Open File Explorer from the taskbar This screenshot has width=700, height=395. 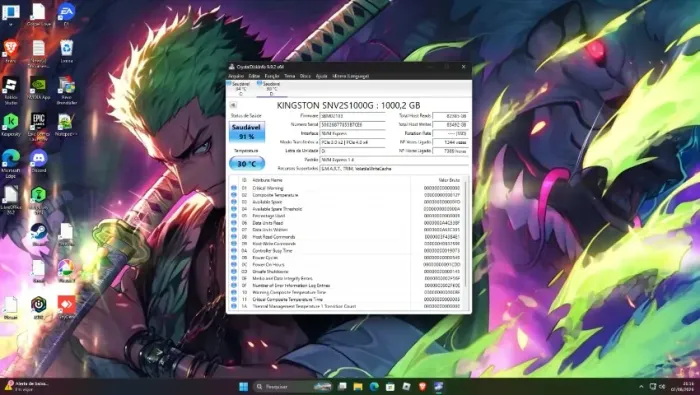click(x=358, y=387)
